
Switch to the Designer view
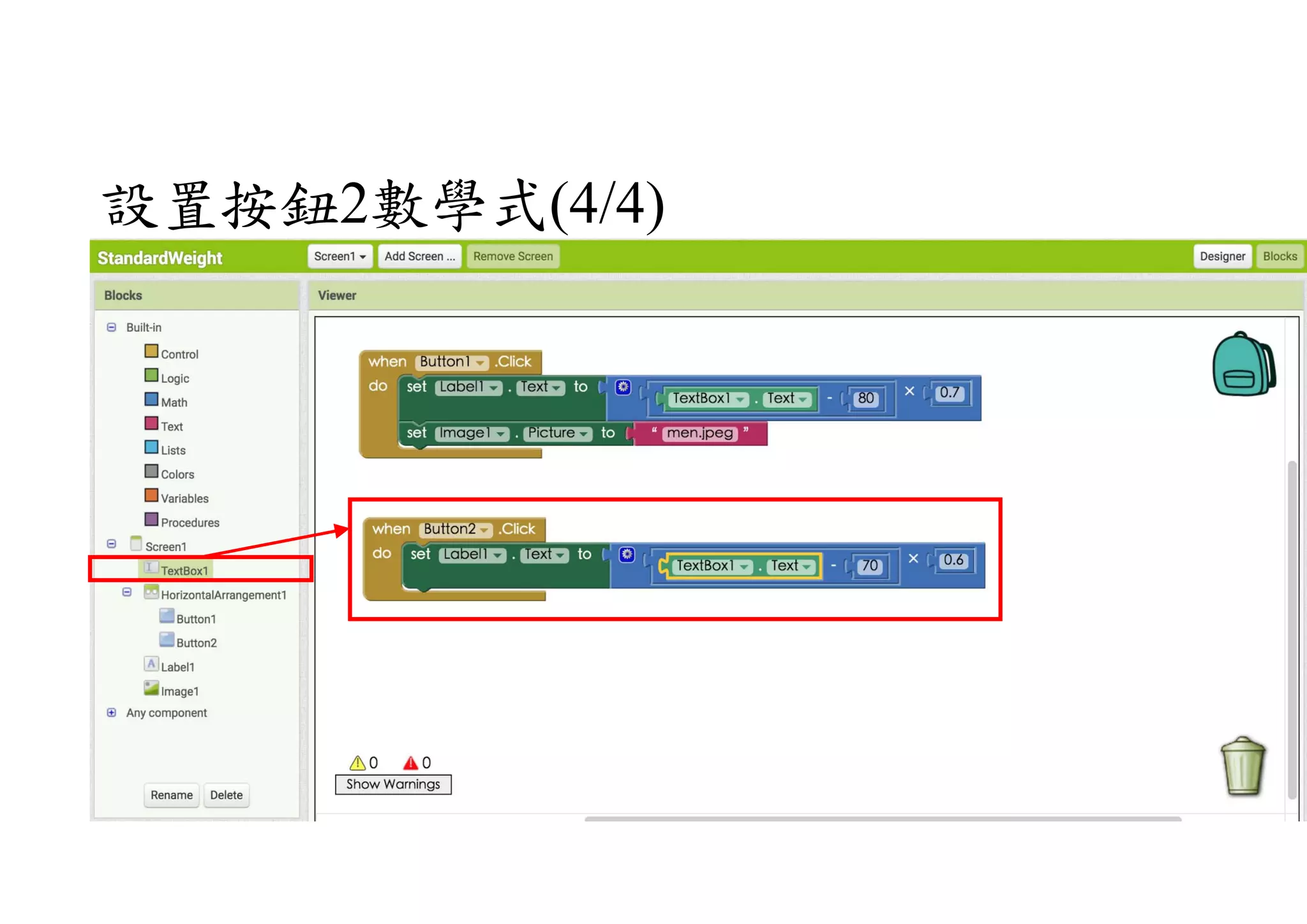point(1221,257)
